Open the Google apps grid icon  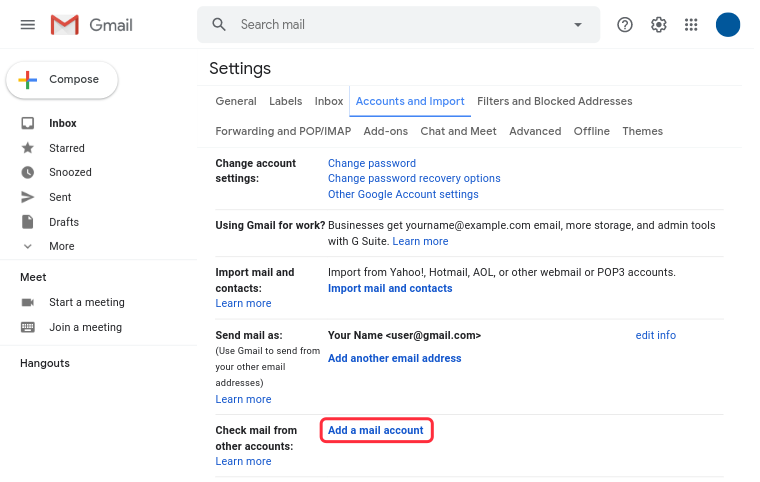[691, 25]
